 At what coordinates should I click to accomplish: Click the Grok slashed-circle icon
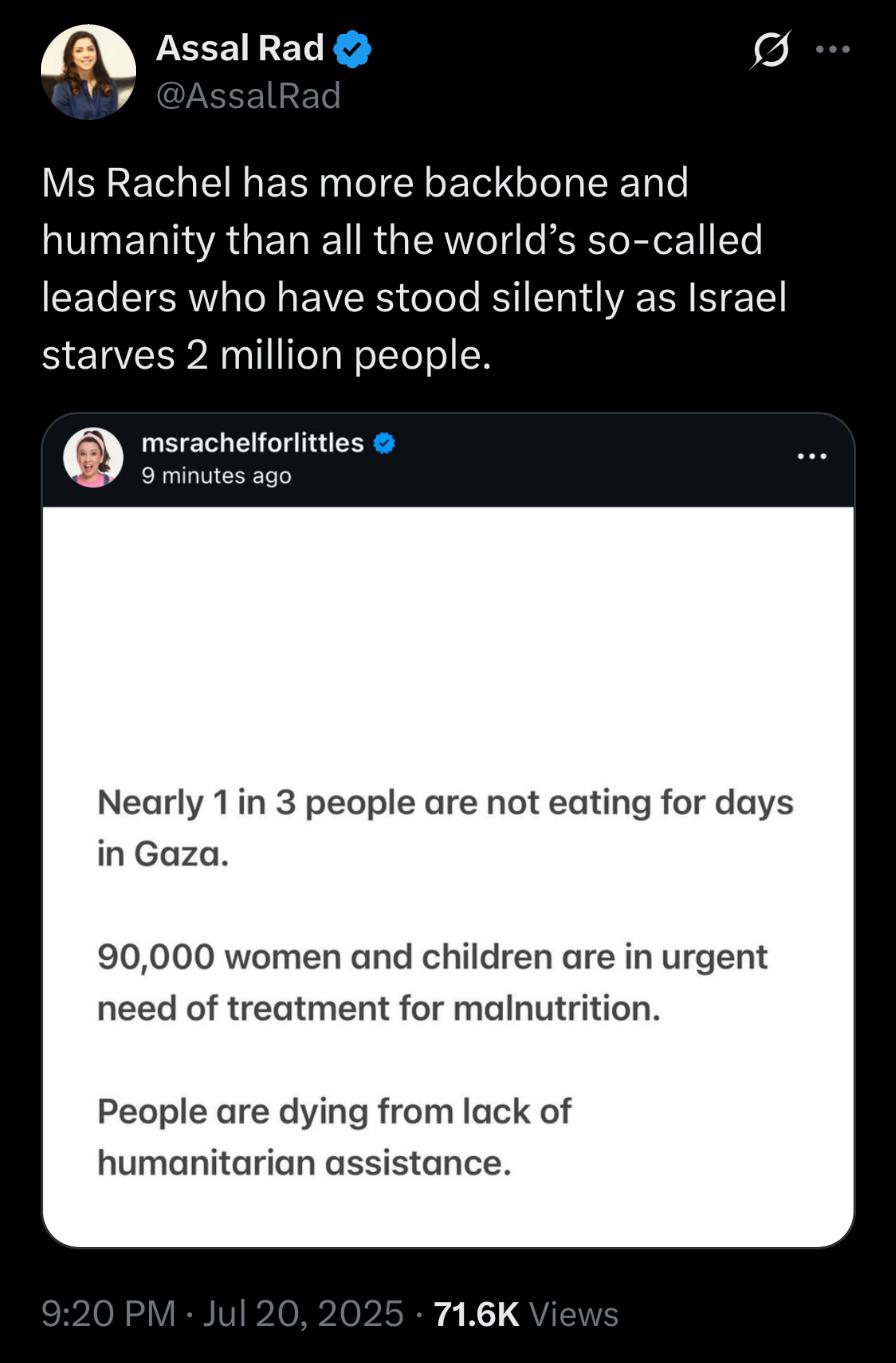[x=769, y=49]
